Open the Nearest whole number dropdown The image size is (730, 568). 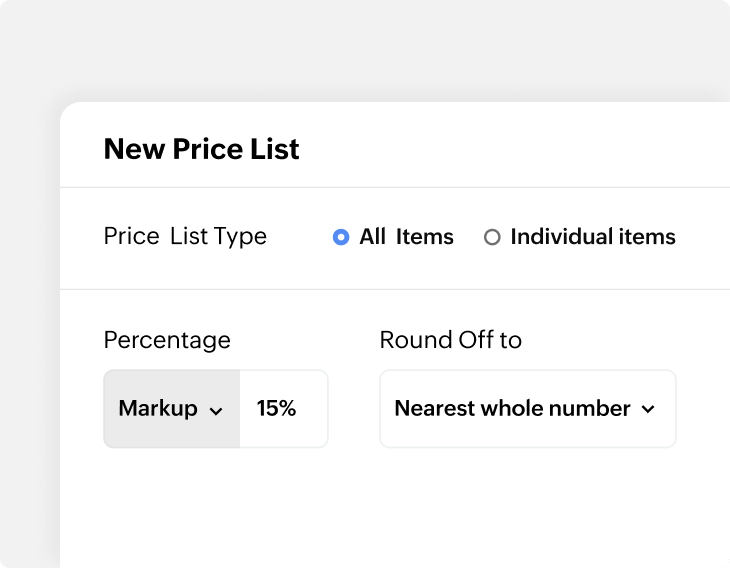point(527,409)
